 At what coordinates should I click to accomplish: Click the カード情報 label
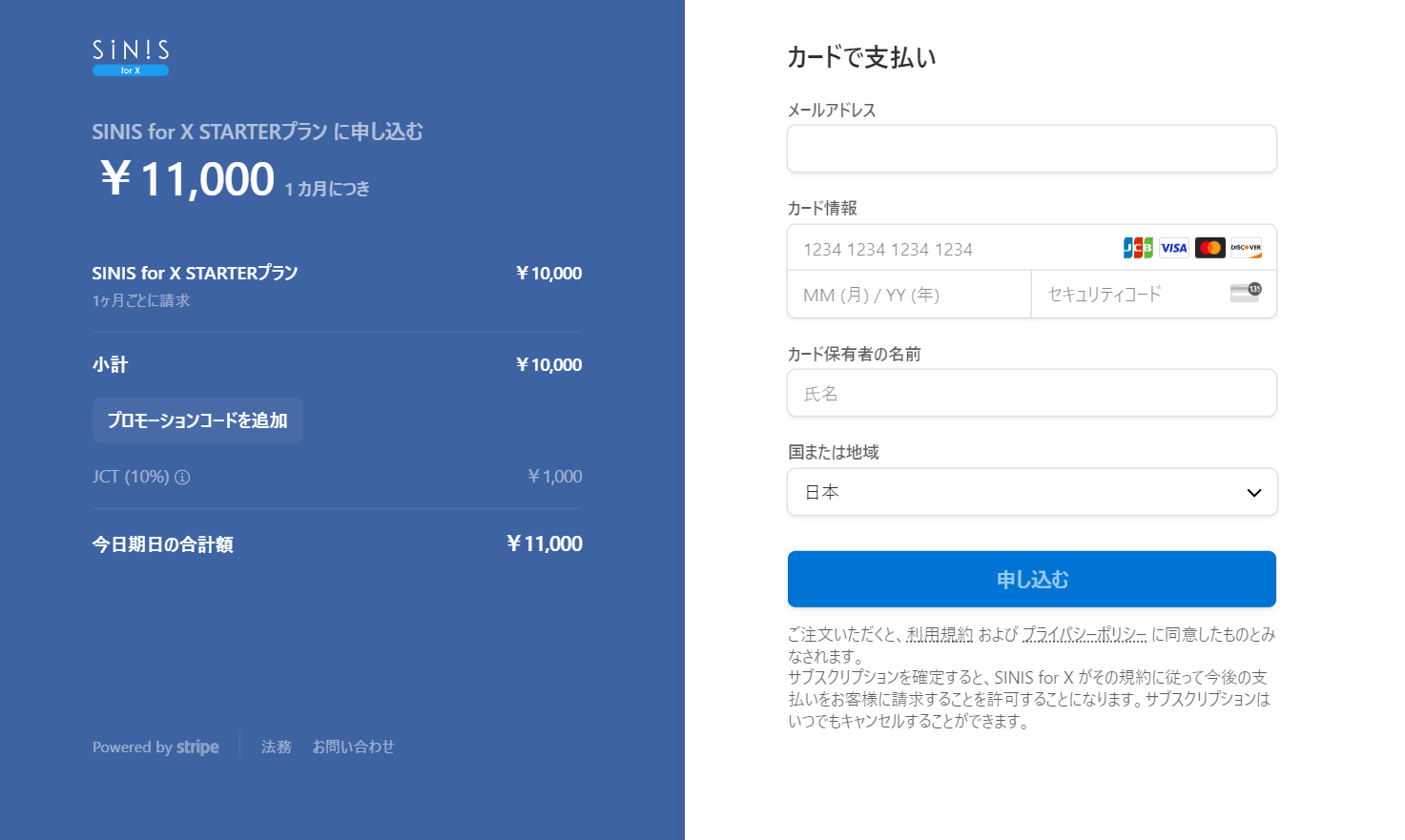pyautogui.click(x=822, y=208)
